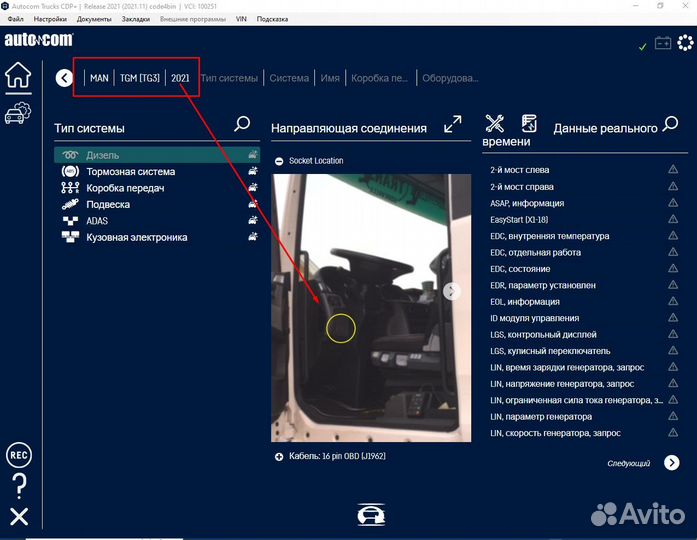
Task: Open the Подсказка menu
Action: click(x=272, y=19)
